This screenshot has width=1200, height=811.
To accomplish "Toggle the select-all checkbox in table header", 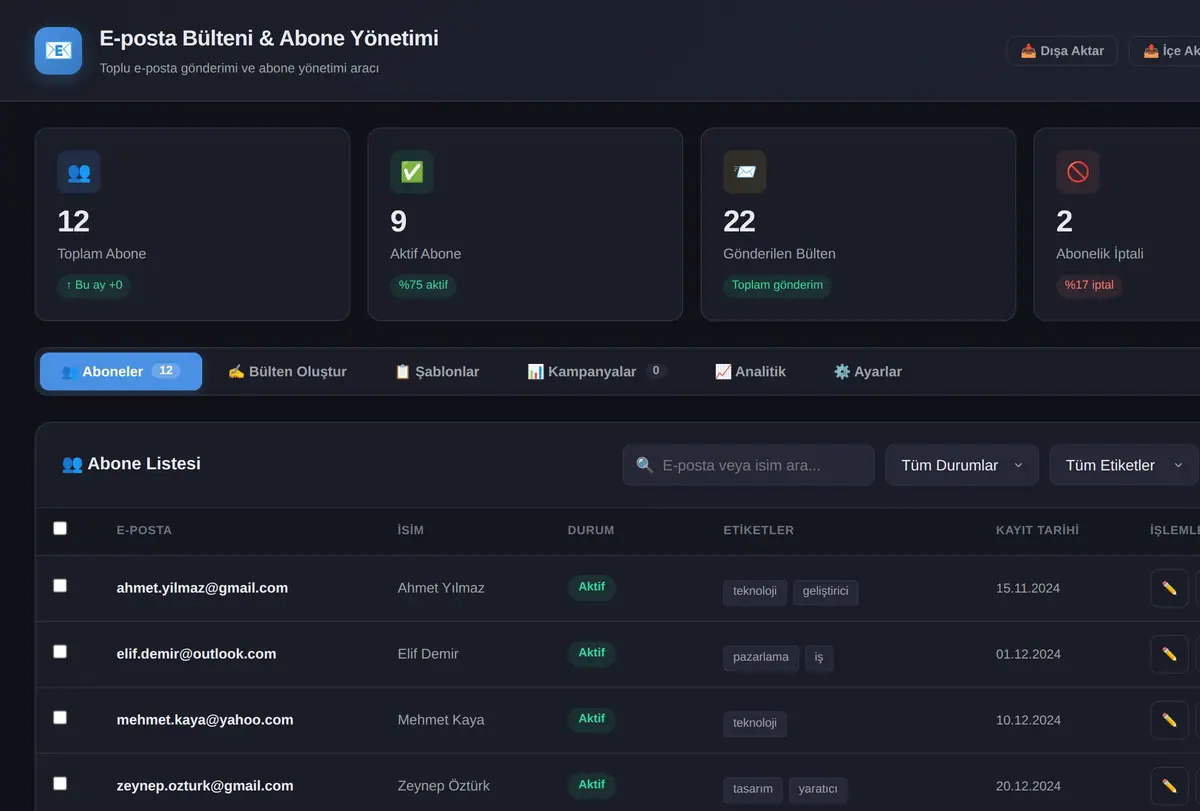I will [x=60, y=528].
